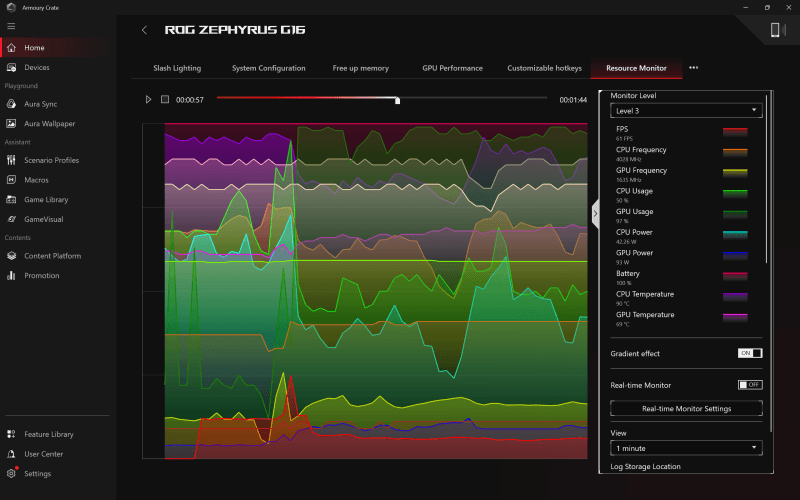The image size is (800, 500).
Task: Click the Scenario Profiles icon
Action: click(x=11, y=160)
